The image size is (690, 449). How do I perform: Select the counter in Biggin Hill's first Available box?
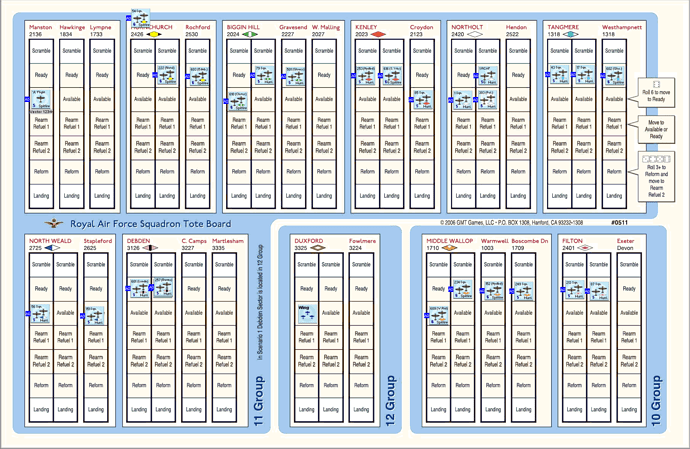(x=238, y=101)
